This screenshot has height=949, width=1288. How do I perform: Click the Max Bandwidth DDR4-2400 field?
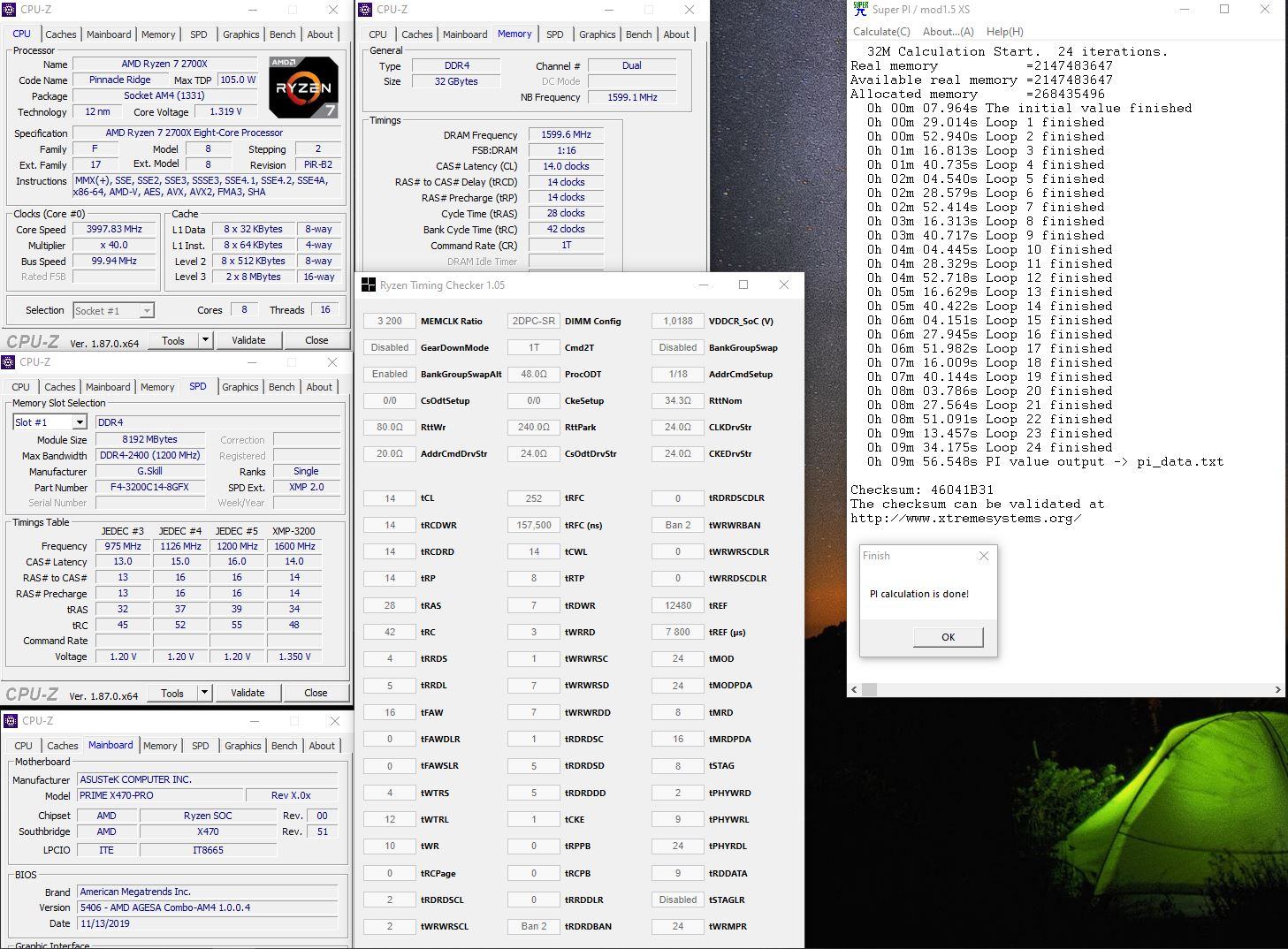(149, 455)
